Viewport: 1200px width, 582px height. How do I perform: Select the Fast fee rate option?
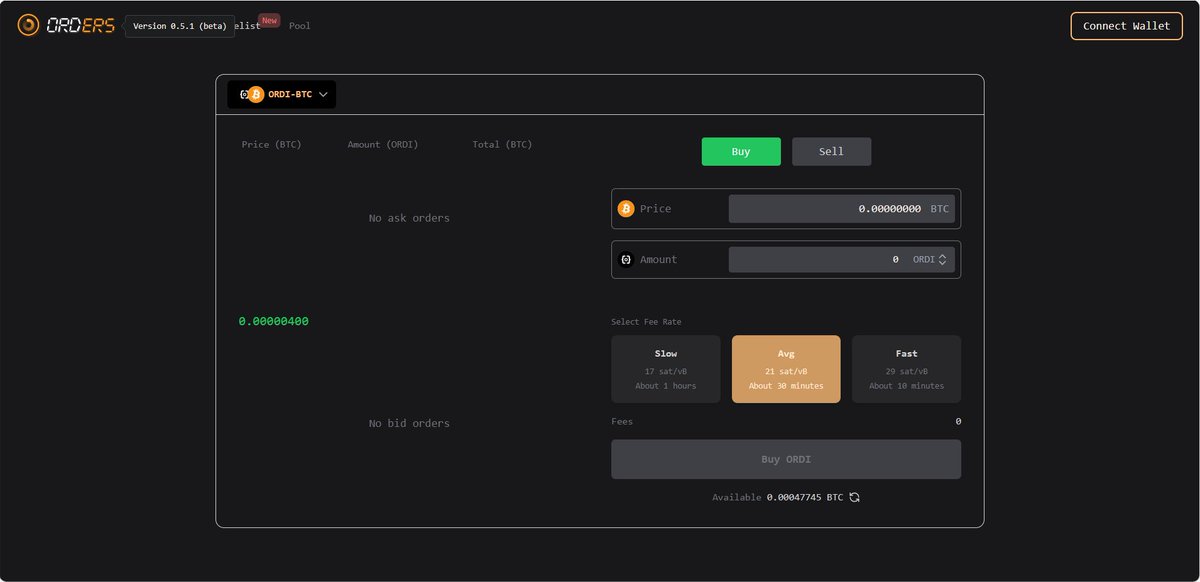tap(906, 368)
